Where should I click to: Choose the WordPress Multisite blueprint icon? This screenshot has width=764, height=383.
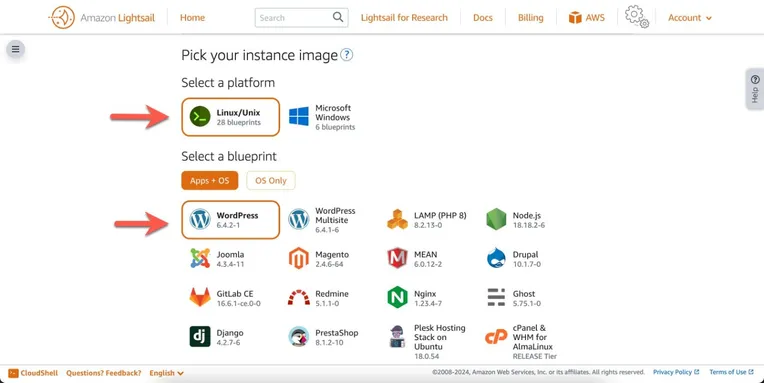pyautogui.click(x=299, y=219)
